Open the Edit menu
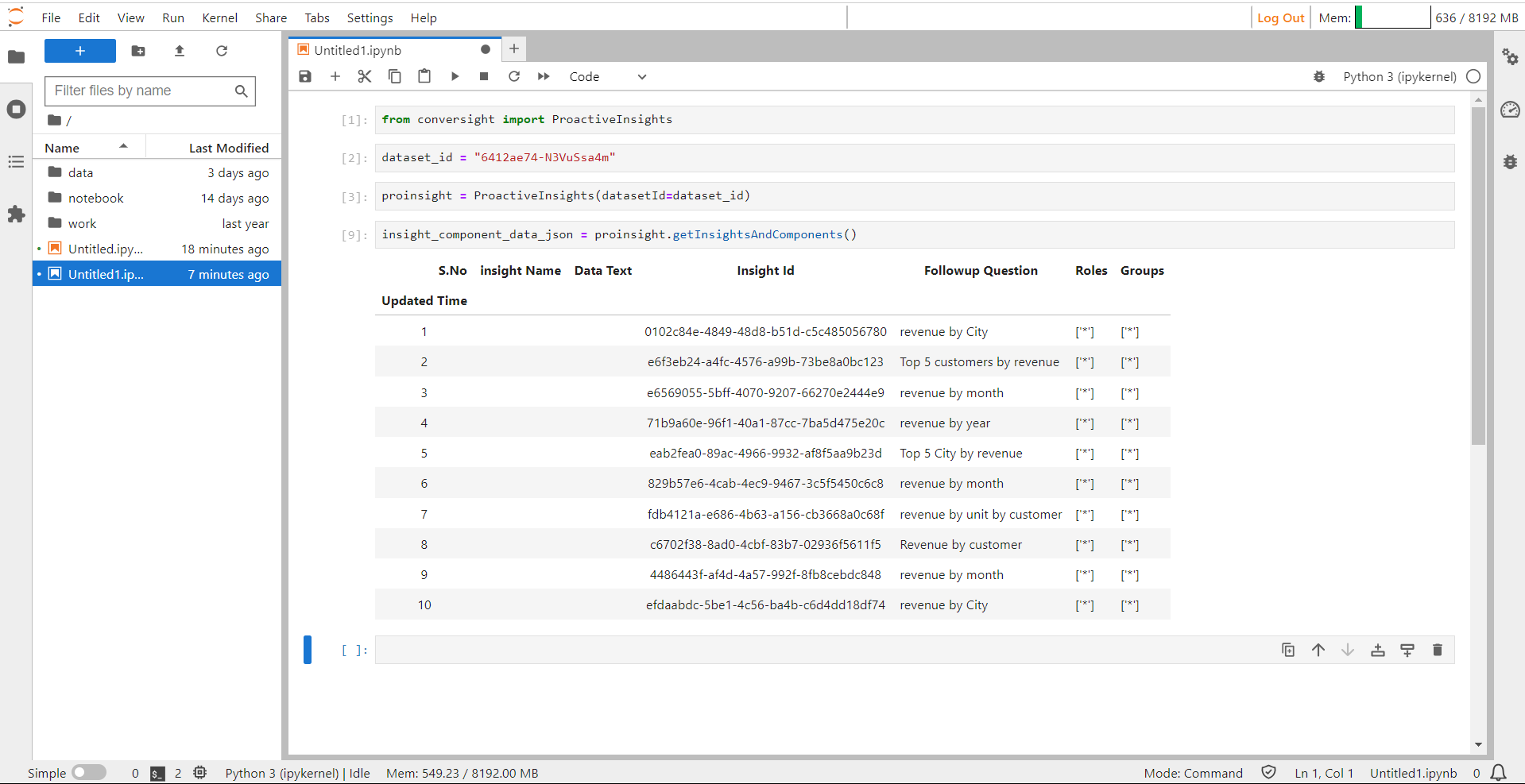Viewport: 1525px width, 784px height. coord(89,17)
